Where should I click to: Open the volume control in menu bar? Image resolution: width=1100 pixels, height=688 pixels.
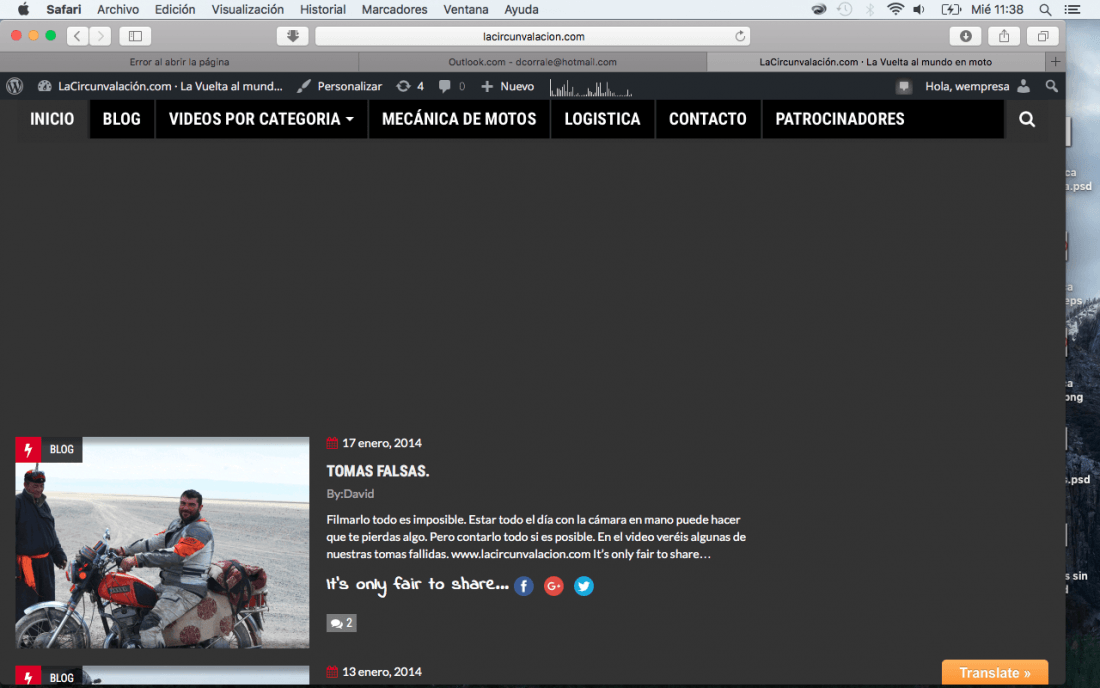coord(919,10)
